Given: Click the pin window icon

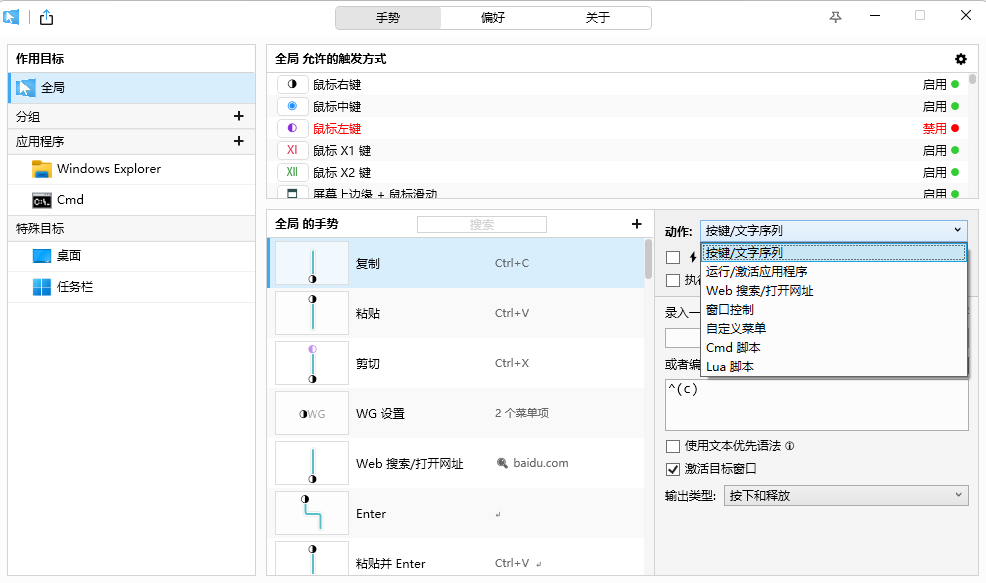Looking at the screenshot, I should click(836, 17).
